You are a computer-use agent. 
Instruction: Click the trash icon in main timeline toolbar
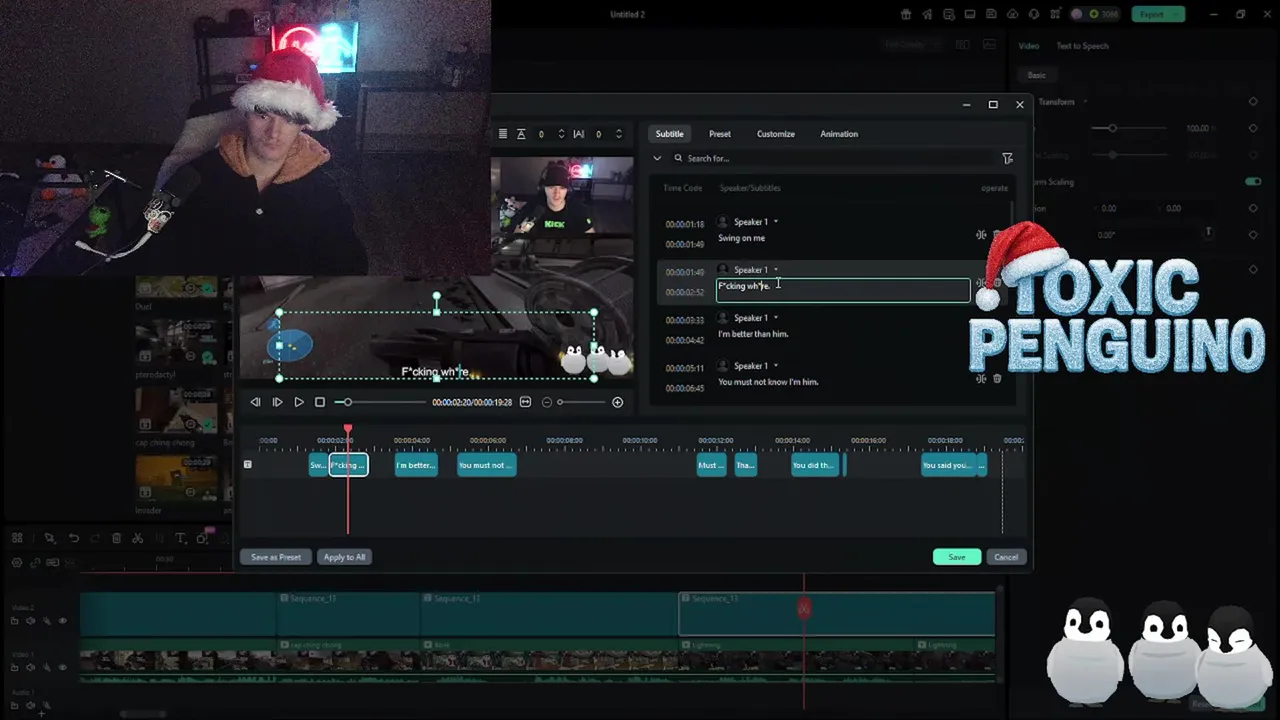pos(116,538)
